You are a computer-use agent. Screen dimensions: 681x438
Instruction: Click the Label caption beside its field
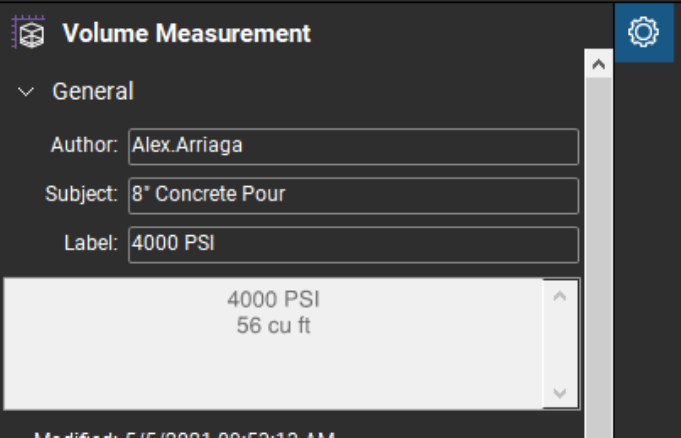pos(97,243)
